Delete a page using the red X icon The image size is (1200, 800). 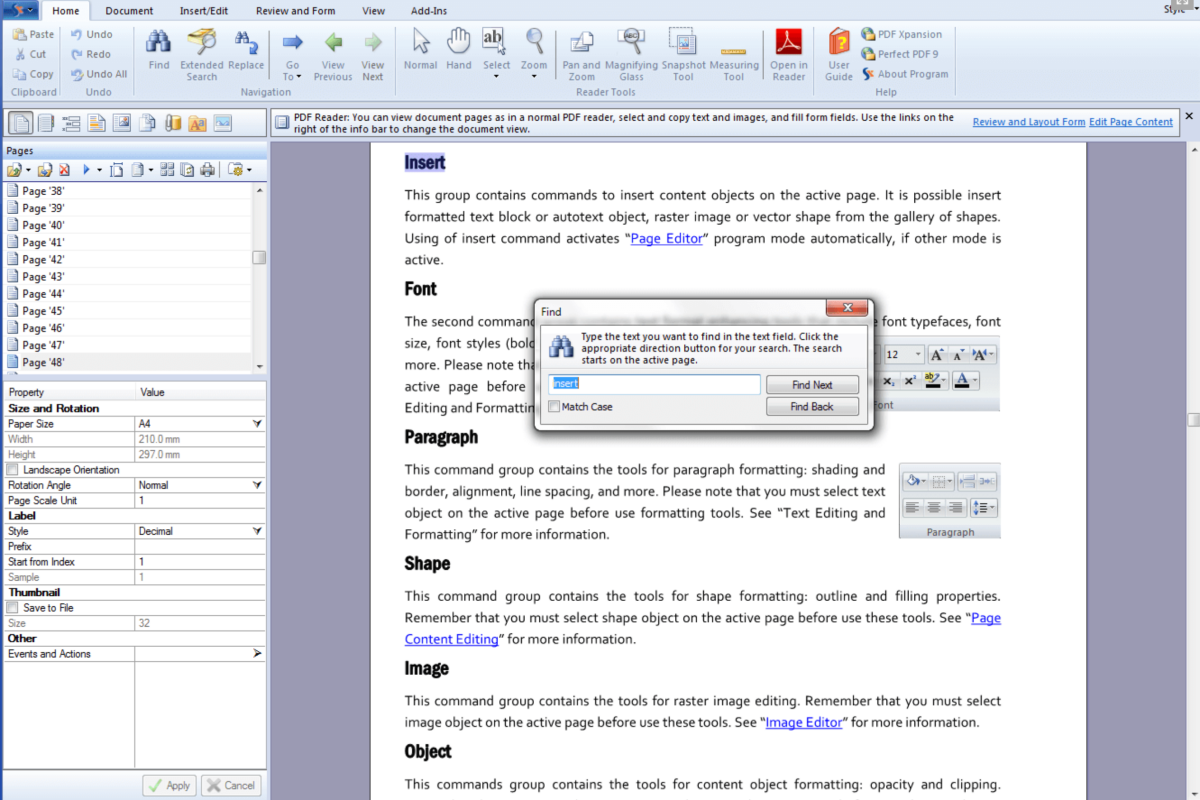tap(63, 170)
